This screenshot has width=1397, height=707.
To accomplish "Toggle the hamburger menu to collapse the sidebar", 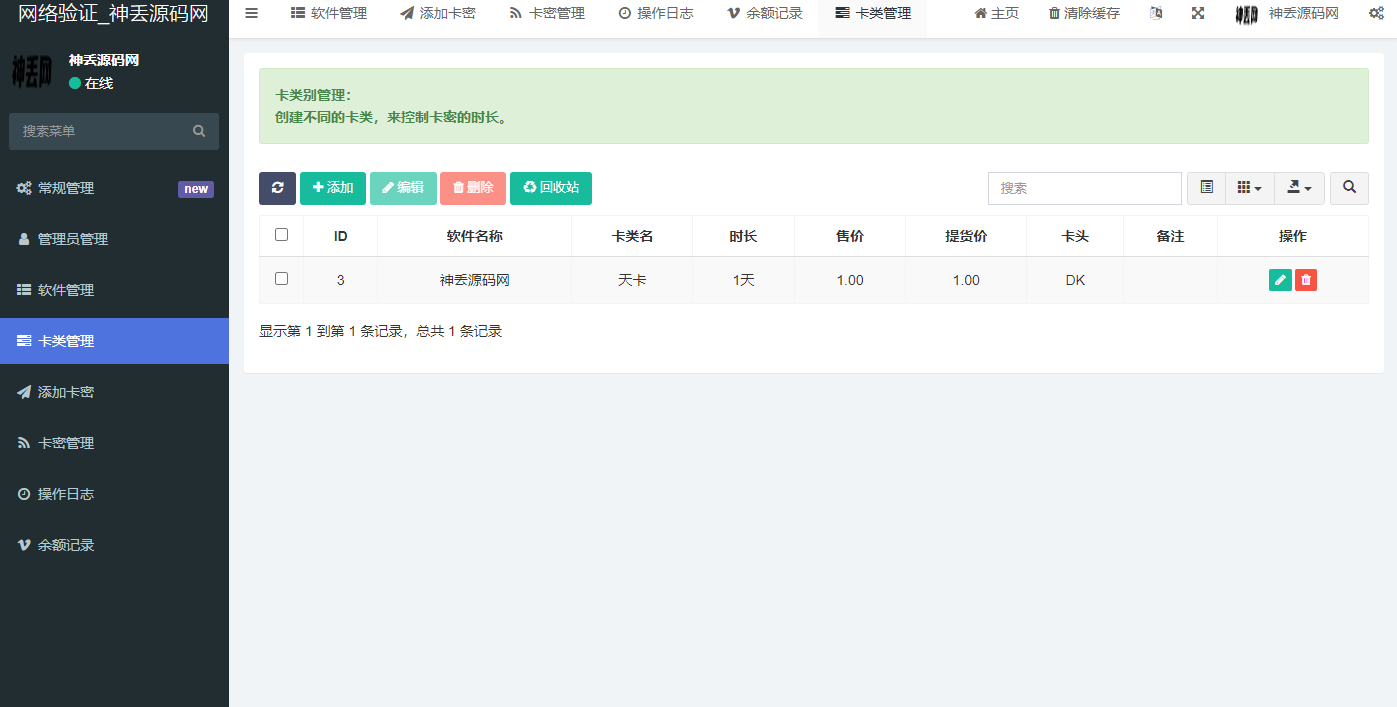I will (251, 13).
